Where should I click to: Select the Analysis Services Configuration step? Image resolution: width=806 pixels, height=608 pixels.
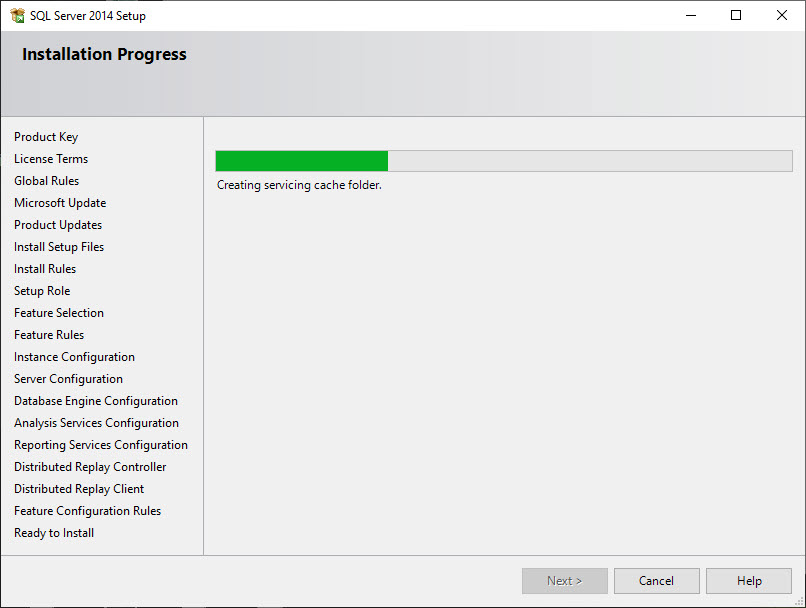point(97,423)
